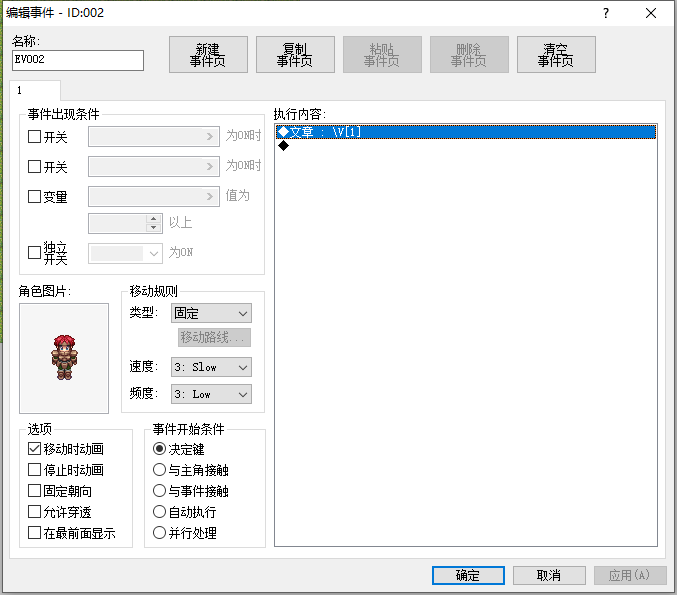
Task: Select the 文章 : \V[1] command line
Action: 466,132
